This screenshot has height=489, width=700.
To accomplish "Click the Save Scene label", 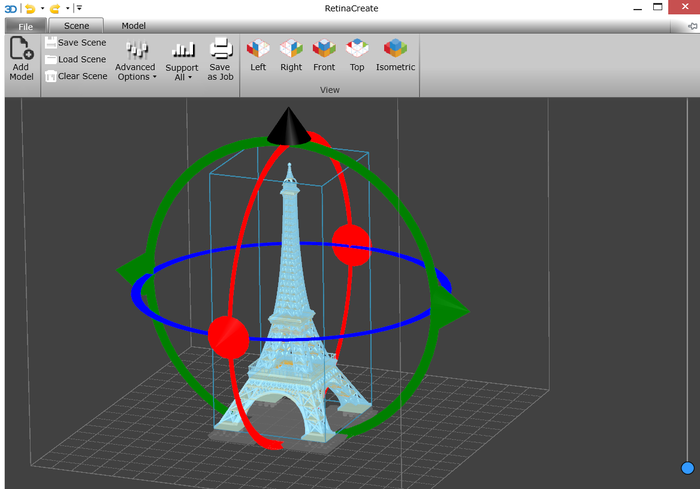I will [82, 42].
